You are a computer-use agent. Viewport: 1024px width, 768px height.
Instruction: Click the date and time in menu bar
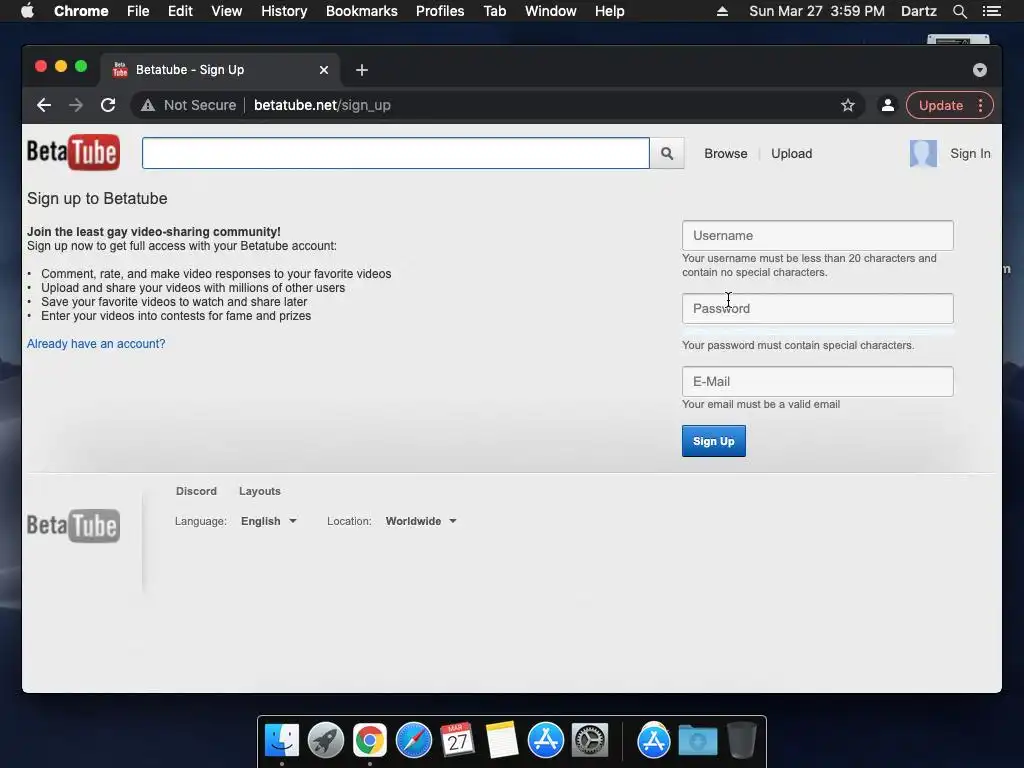click(816, 11)
